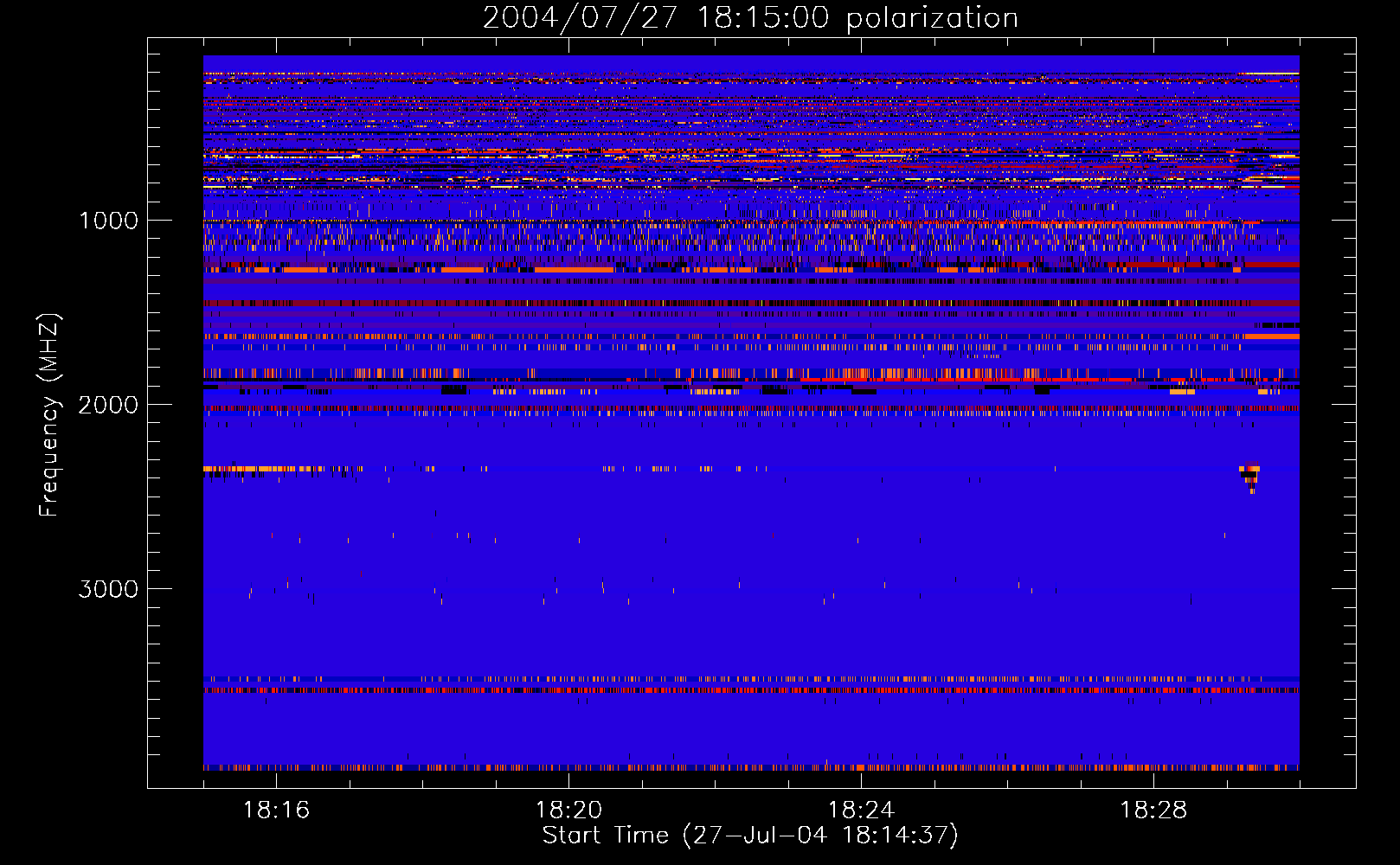Click the "Frequency (MHZ)" axis label
The width and height of the screenshot is (1400, 865).
[x=50, y=415]
